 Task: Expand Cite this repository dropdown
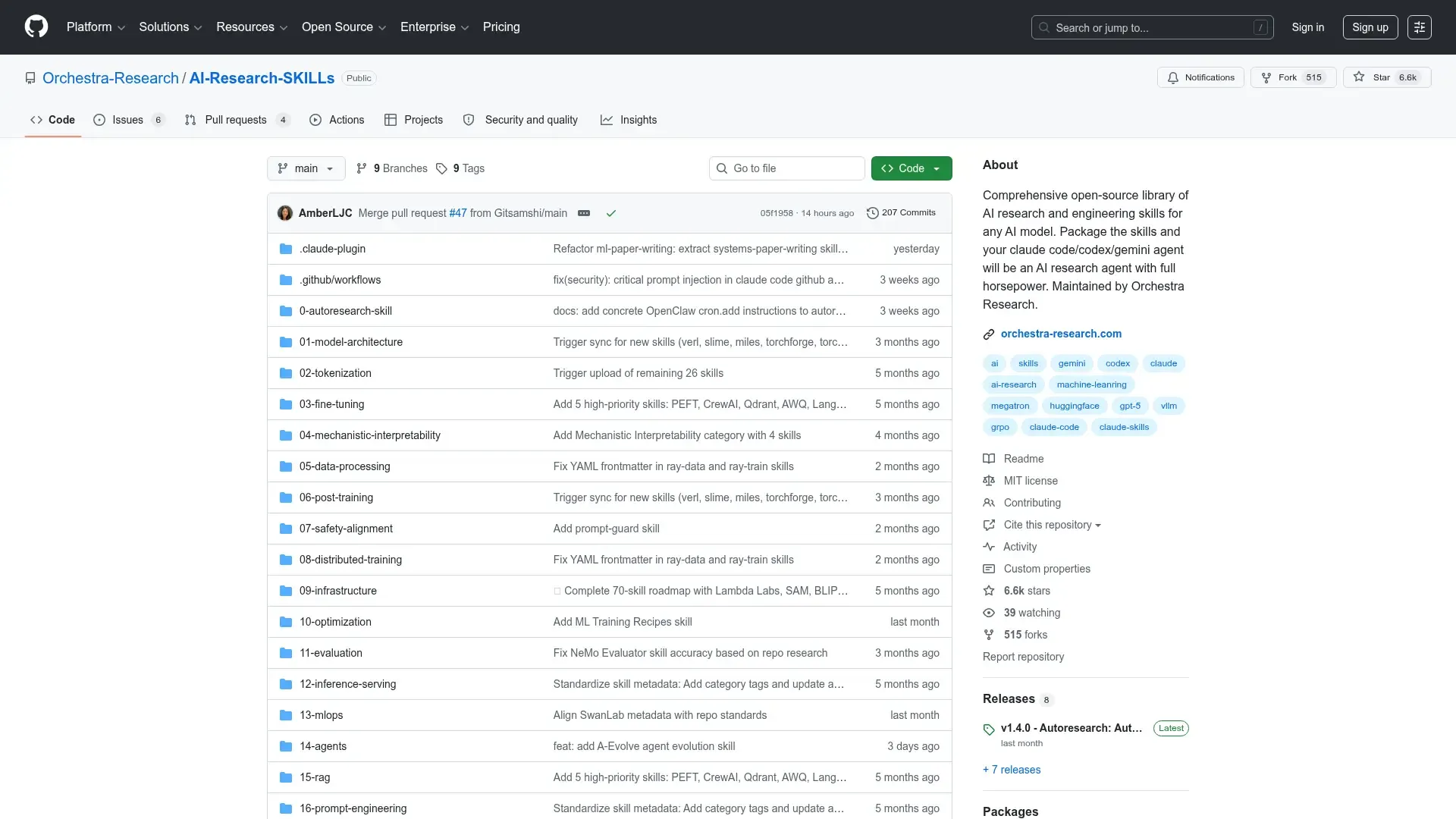[x=1051, y=525]
